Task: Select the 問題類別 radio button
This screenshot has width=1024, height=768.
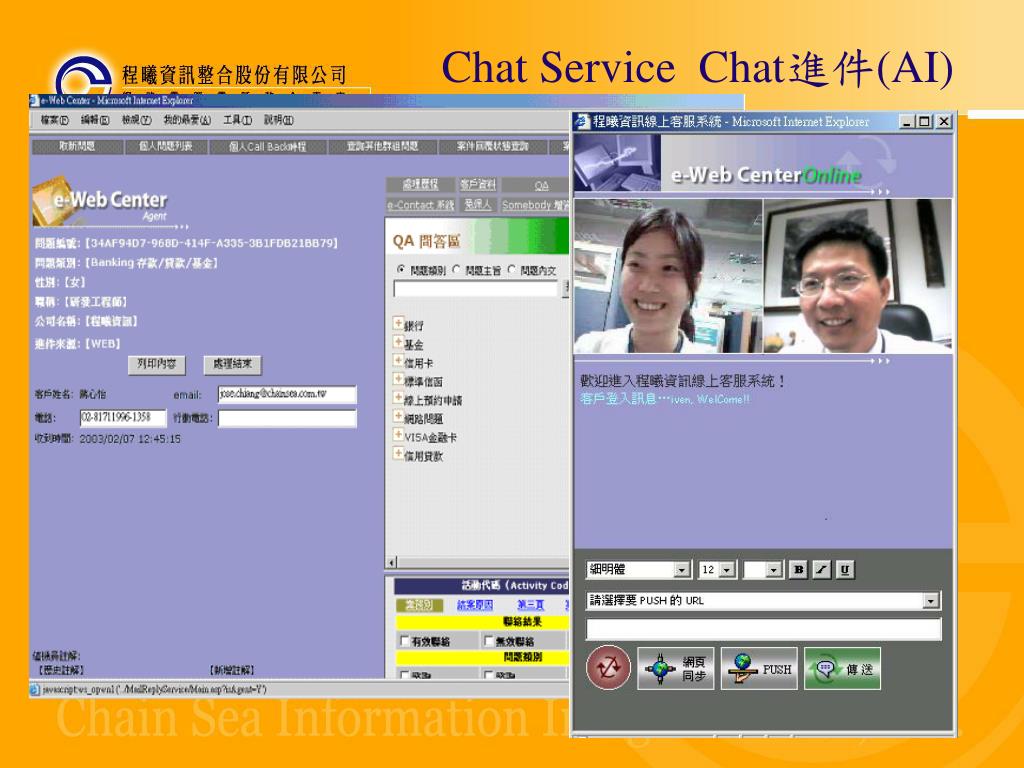Action: click(401, 269)
